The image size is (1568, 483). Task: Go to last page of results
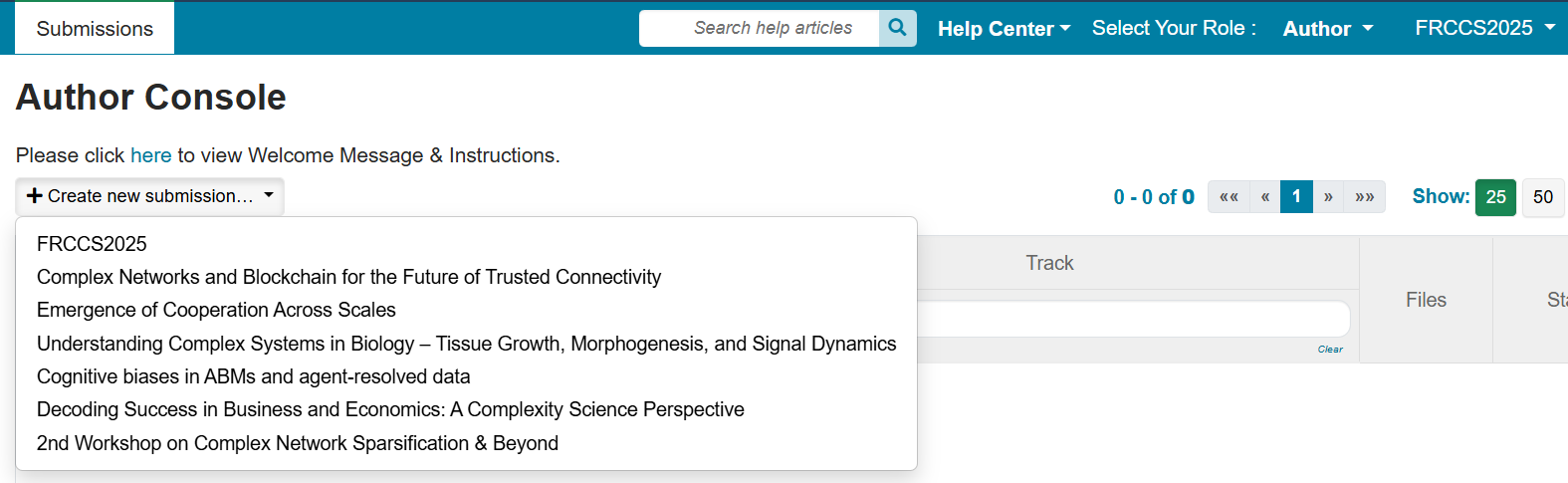[x=1364, y=197]
